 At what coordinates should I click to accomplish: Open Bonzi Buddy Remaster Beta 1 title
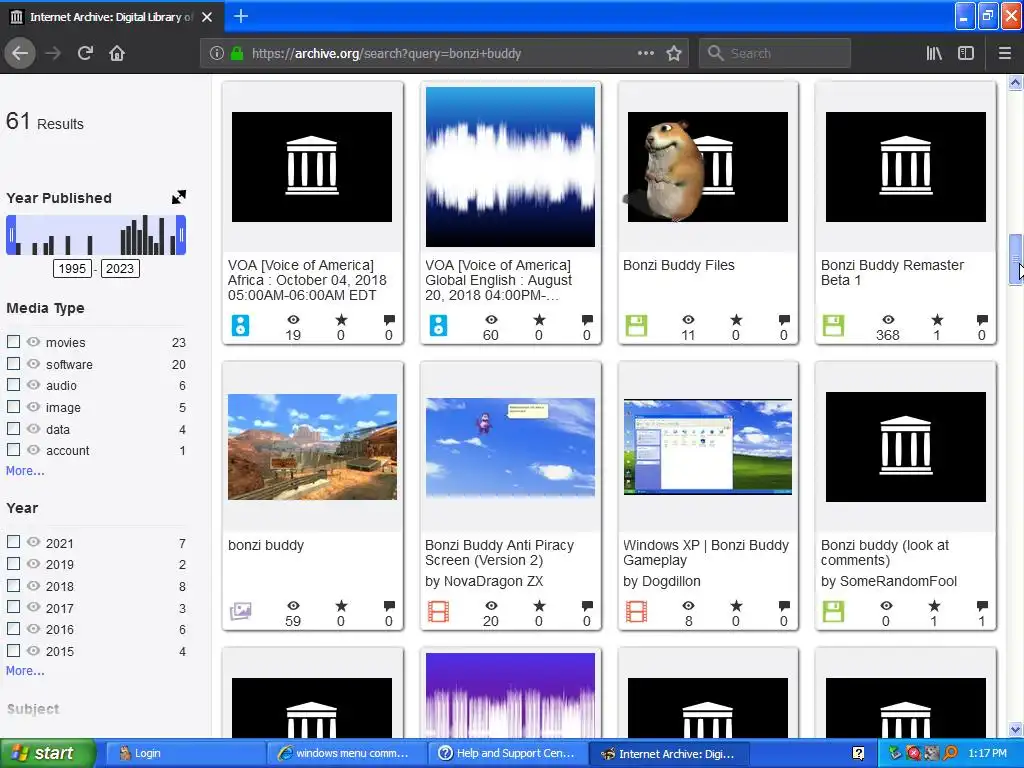pos(892,272)
